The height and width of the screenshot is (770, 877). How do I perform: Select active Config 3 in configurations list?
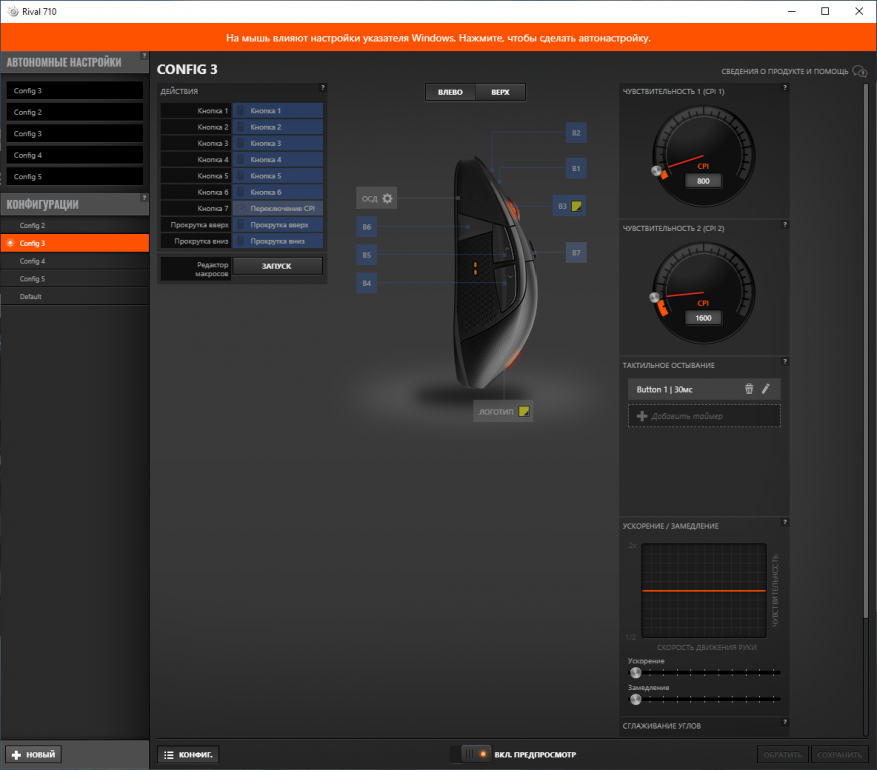click(75, 243)
